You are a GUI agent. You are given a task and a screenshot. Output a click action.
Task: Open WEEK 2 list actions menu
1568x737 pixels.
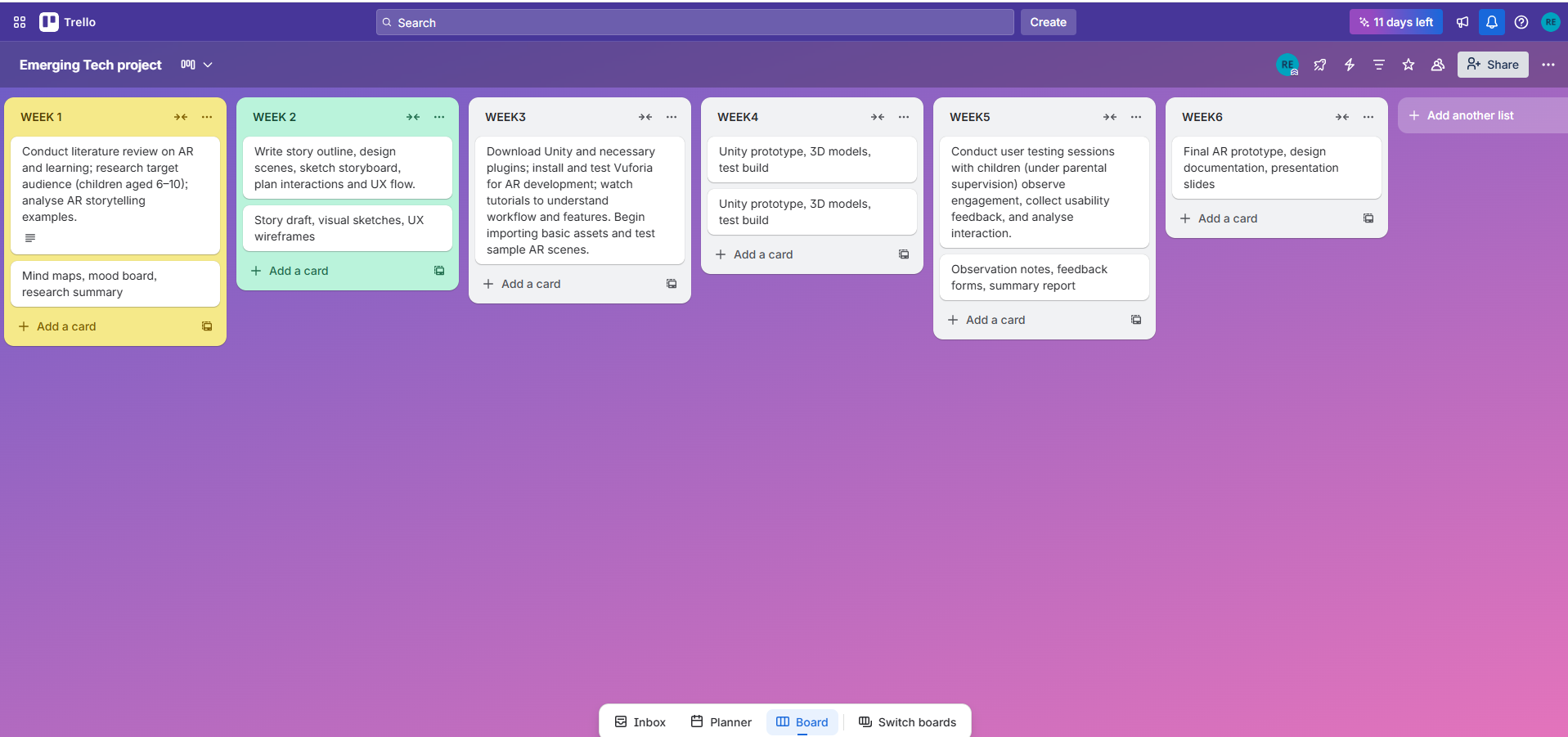(x=439, y=117)
